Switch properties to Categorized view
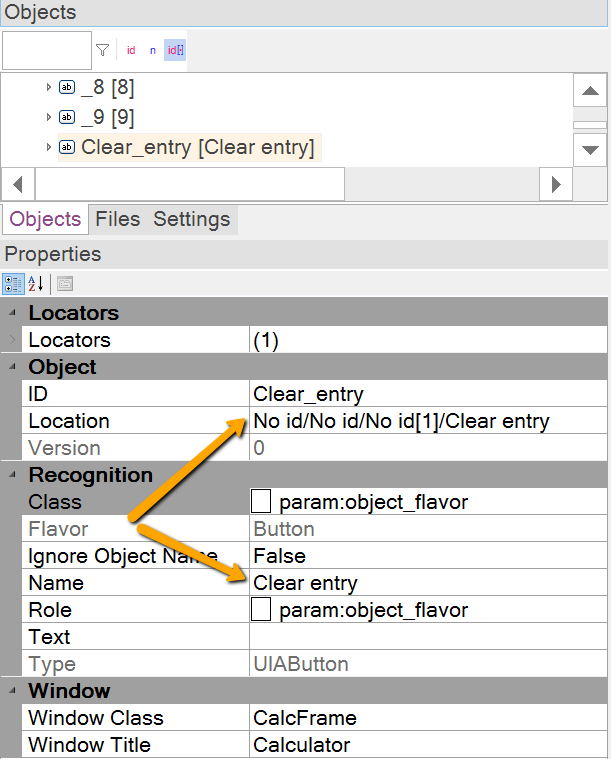Image resolution: width=611 pixels, height=759 pixels. (x=13, y=284)
